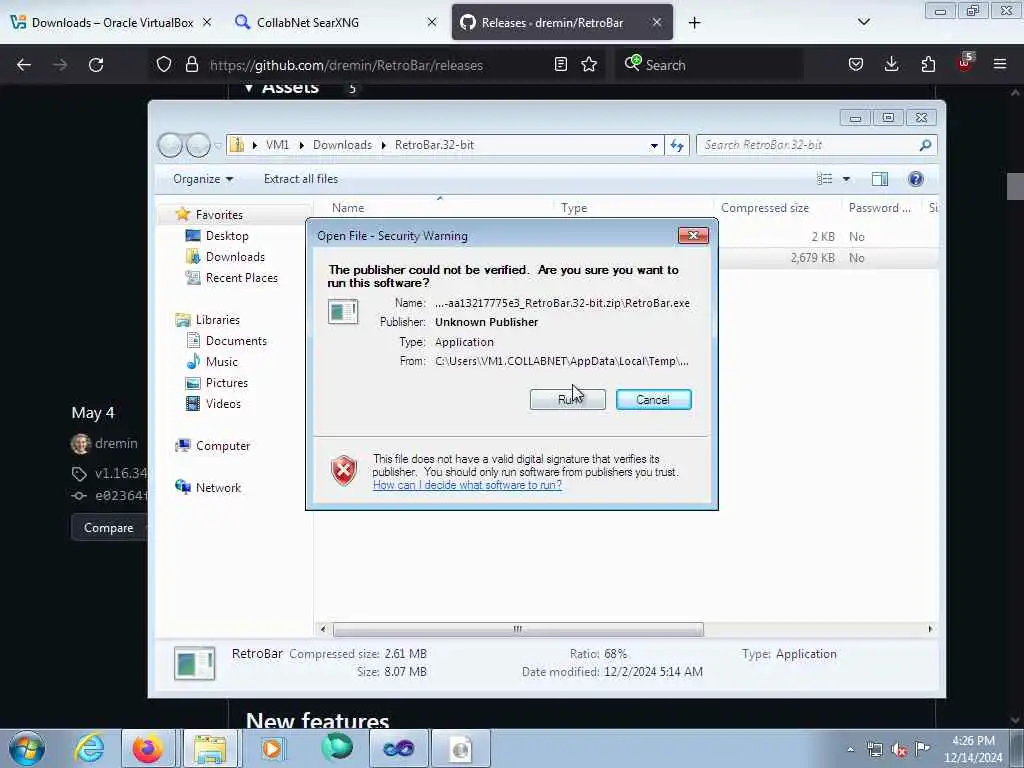Viewport: 1024px width, 768px height.
Task: Open the Pocket save icon
Action: [856, 65]
